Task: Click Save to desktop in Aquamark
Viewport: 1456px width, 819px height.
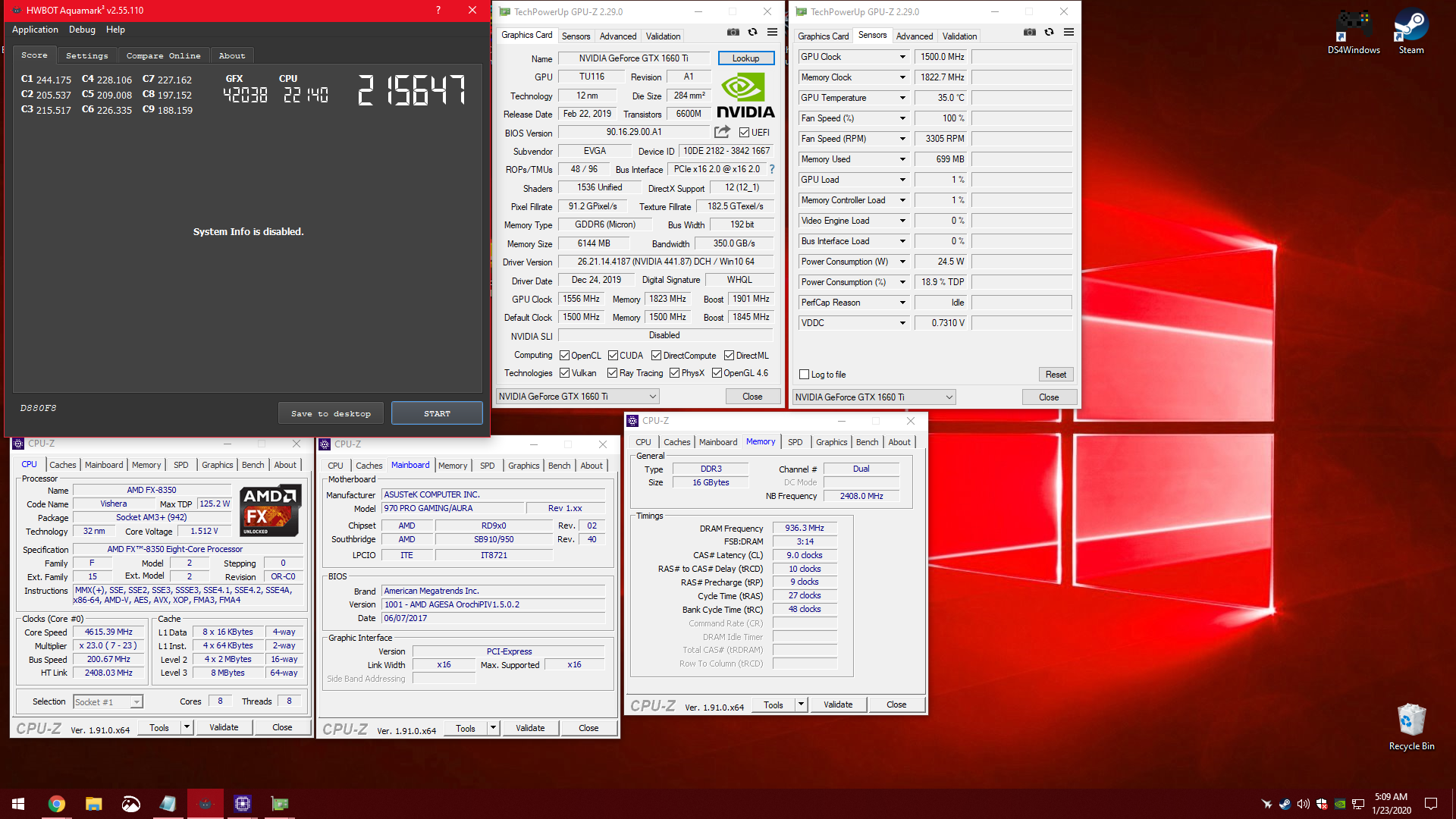Action: (x=331, y=413)
